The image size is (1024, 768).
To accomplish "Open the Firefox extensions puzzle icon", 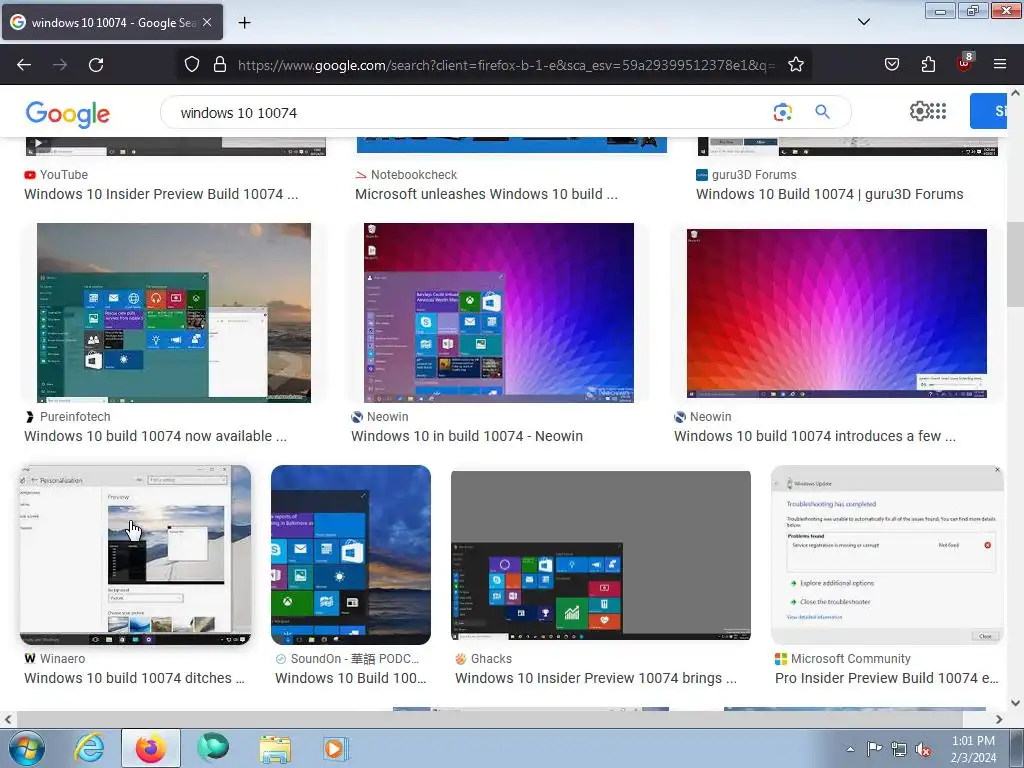I will click(x=928, y=65).
